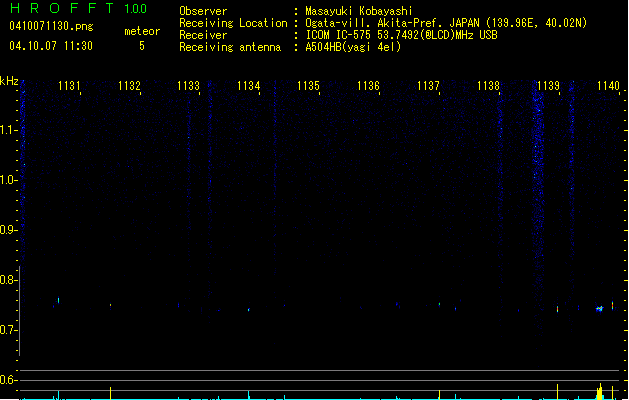This screenshot has width=629, height=400.
Task: Click the 1133 time axis marker
Action: [x=189, y=86]
